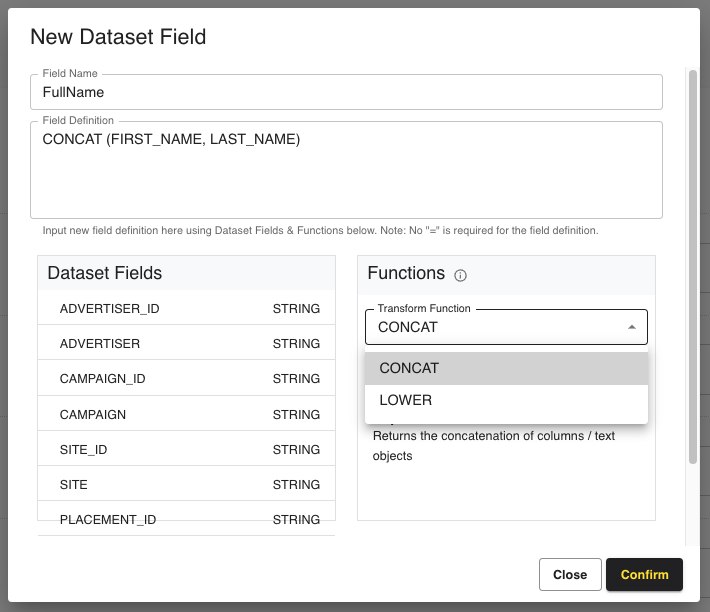710x612 pixels.
Task: Select the SITE_ID dataset field
Action: pos(186,450)
